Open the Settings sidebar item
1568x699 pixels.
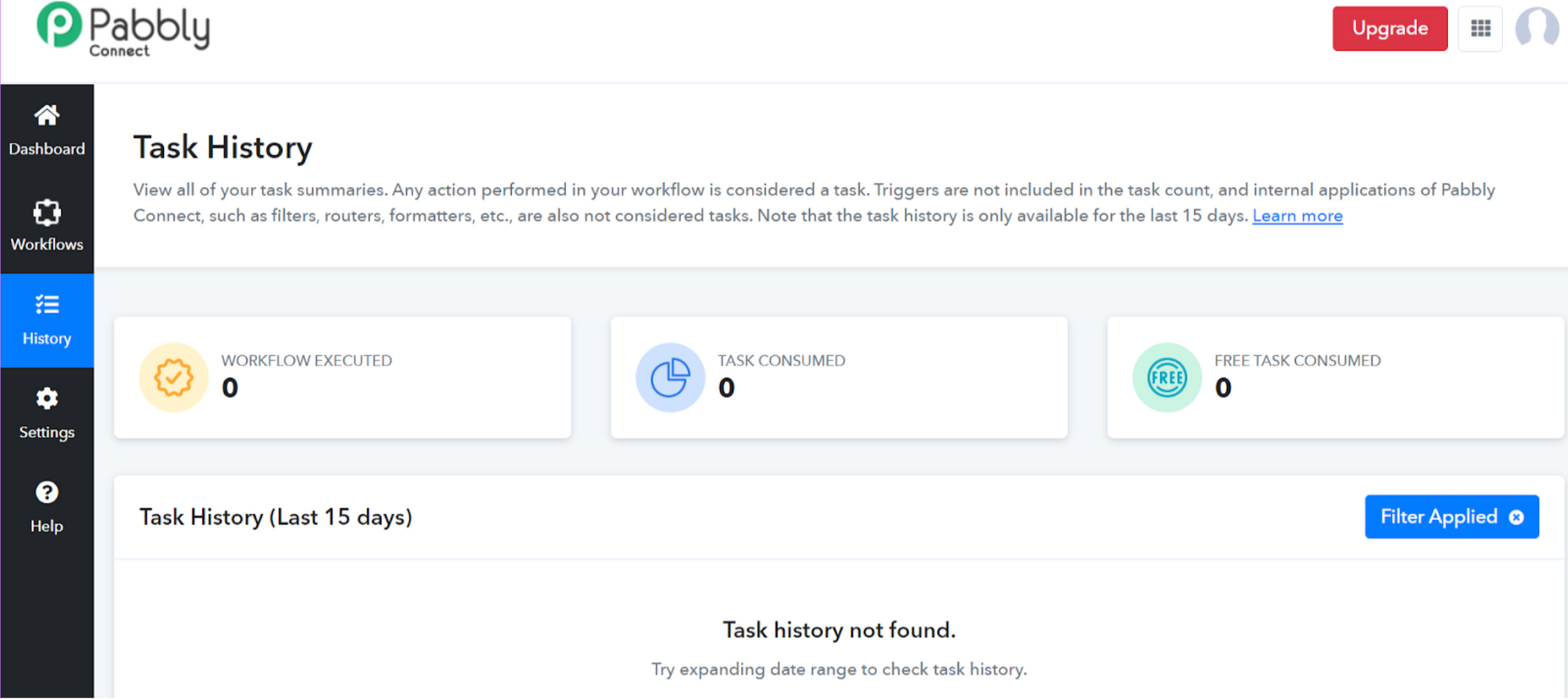(47, 414)
